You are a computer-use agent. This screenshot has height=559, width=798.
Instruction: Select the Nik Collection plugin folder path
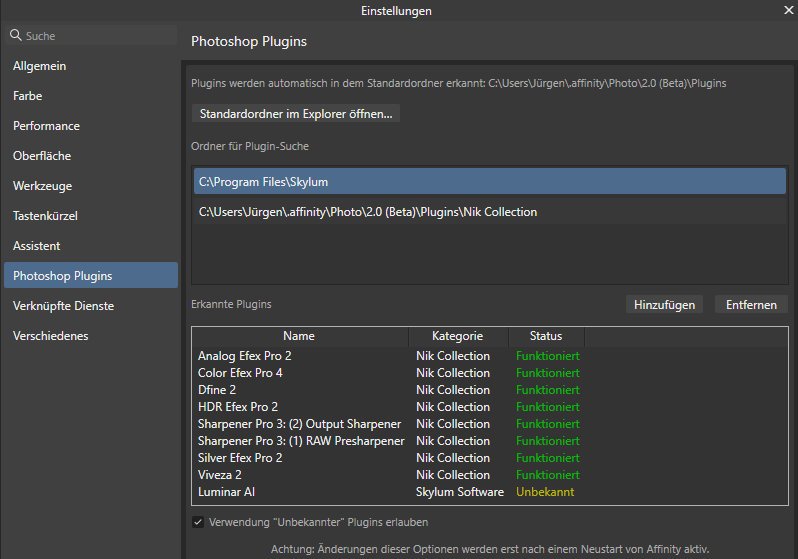click(368, 212)
